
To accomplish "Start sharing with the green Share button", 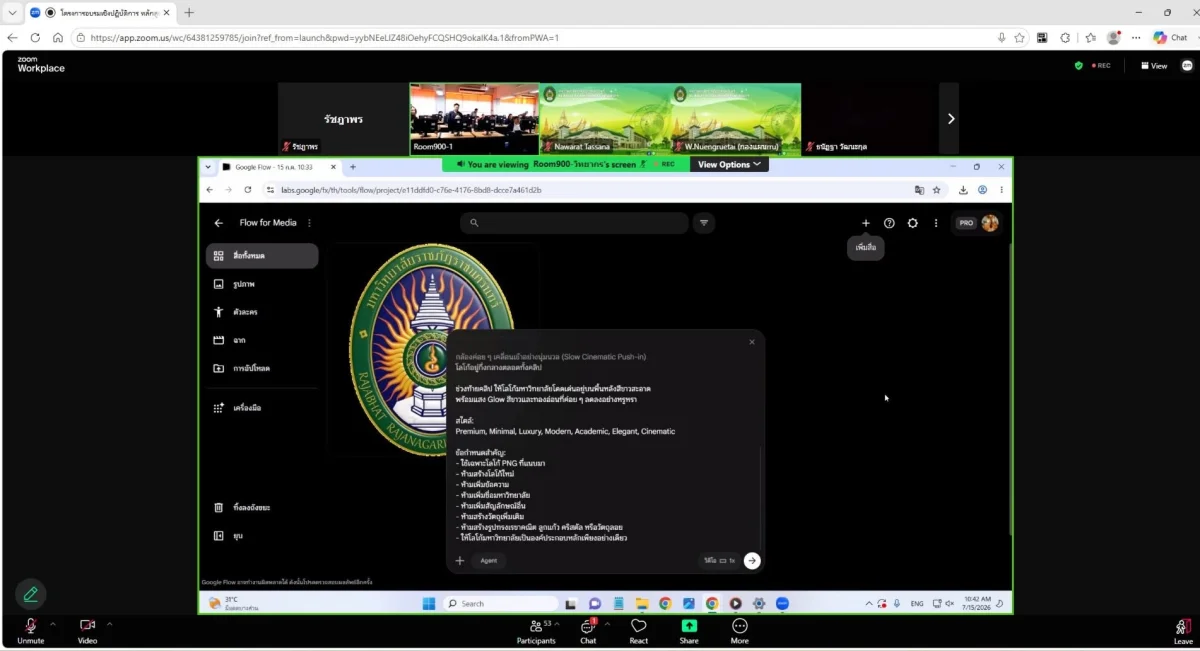I will pyautogui.click(x=689, y=631).
